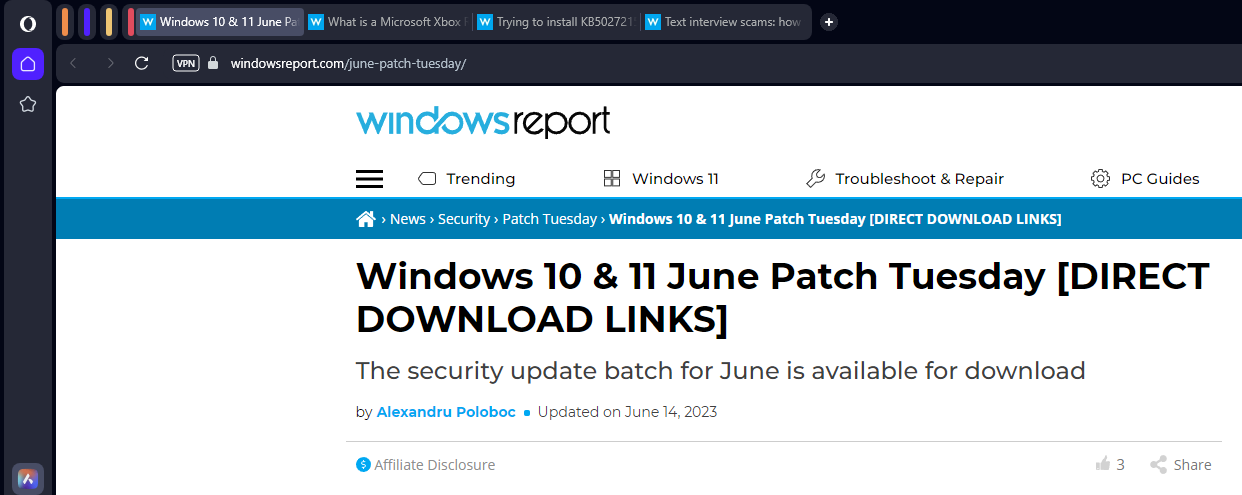Open the Trending menu item
The width and height of the screenshot is (1242, 495).
[x=466, y=179]
